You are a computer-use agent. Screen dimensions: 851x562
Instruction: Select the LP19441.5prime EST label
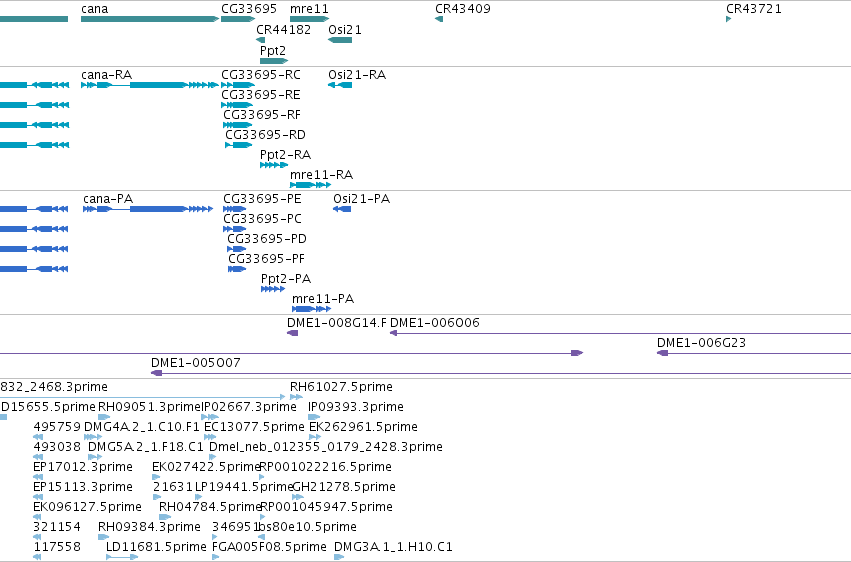point(244,487)
